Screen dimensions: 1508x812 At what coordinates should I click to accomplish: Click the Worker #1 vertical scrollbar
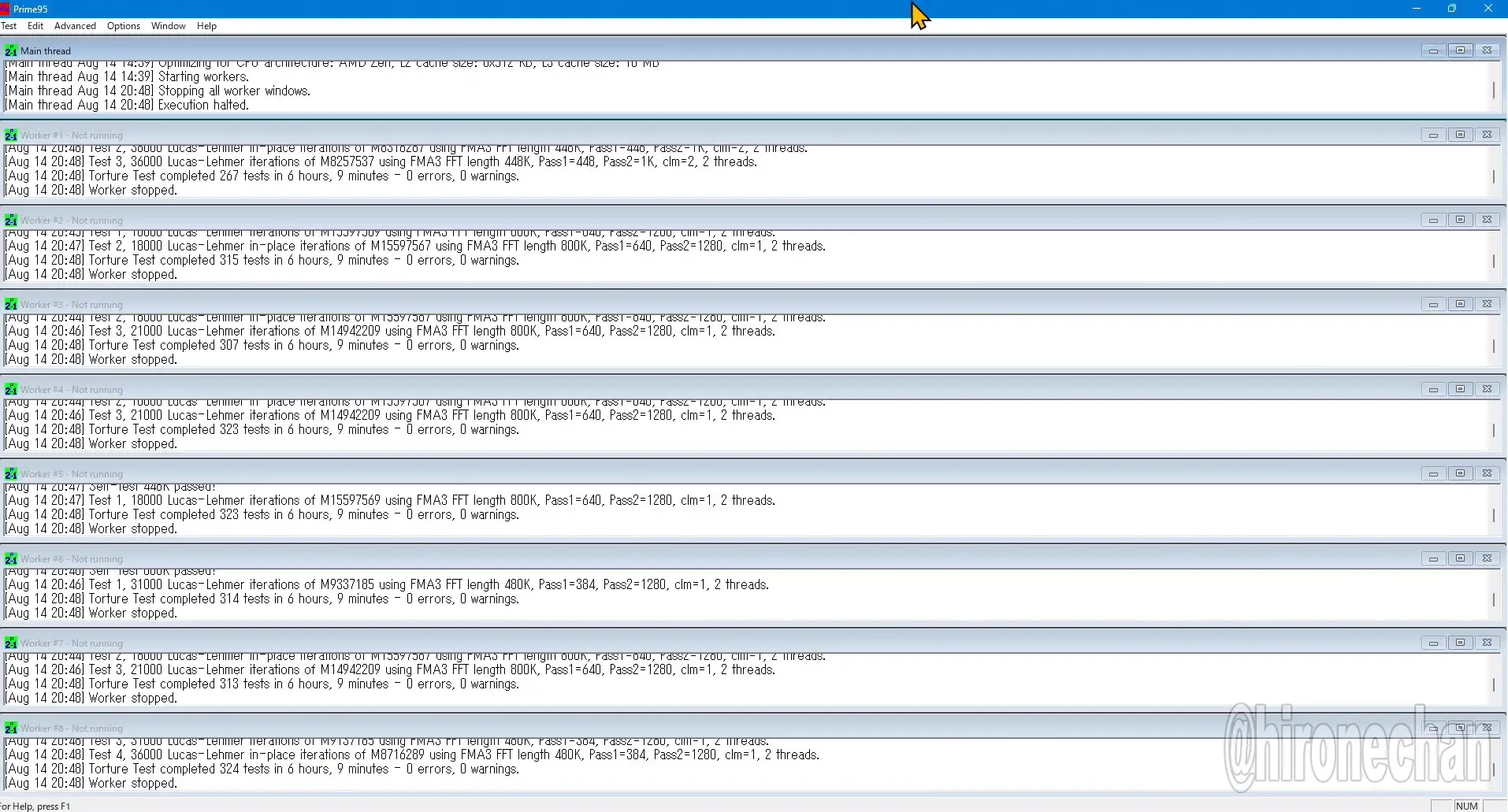1494,173
